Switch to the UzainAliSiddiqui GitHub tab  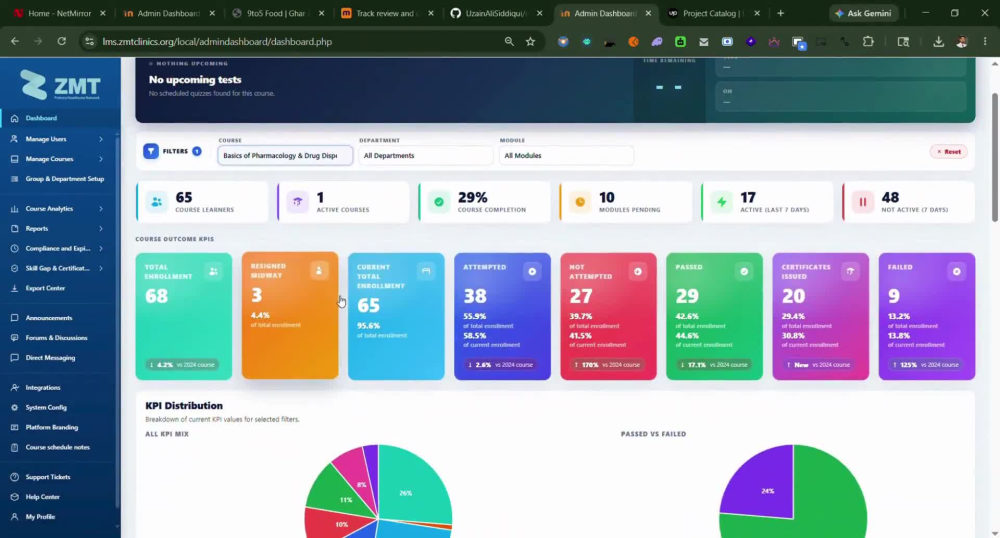497,13
